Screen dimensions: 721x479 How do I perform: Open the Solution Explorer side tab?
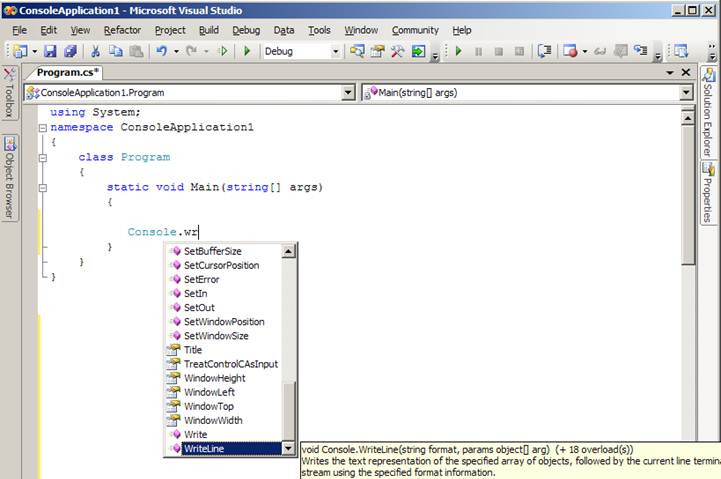(x=709, y=112)
